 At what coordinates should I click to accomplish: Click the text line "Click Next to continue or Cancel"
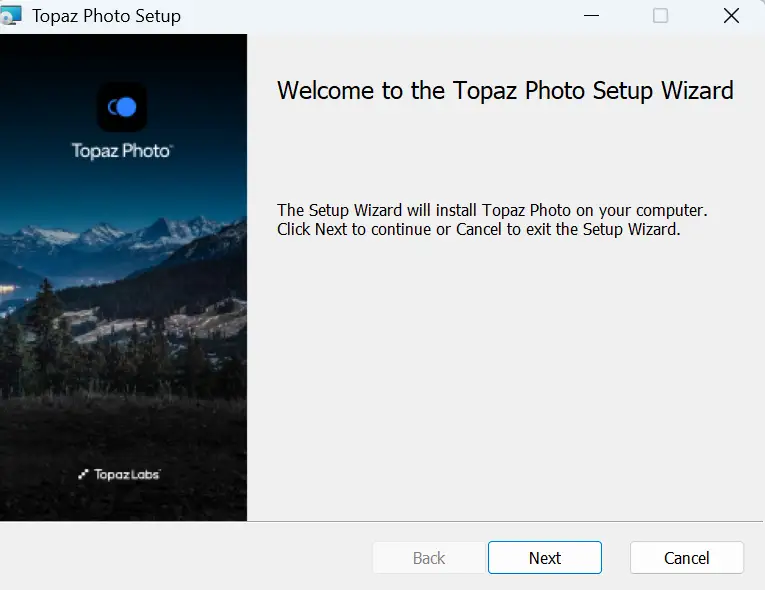pyautogui.click(x=478, y=229)
